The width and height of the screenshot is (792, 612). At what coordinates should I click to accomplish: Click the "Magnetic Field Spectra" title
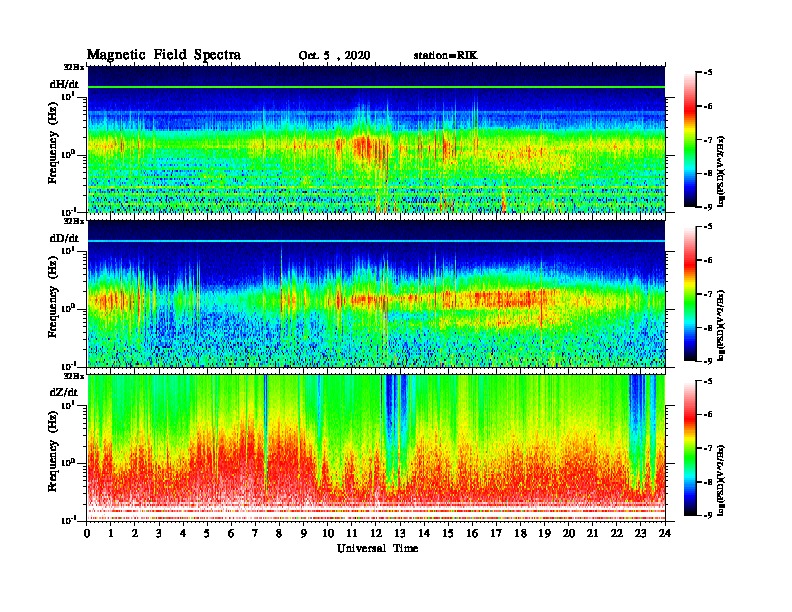(164, 55)
